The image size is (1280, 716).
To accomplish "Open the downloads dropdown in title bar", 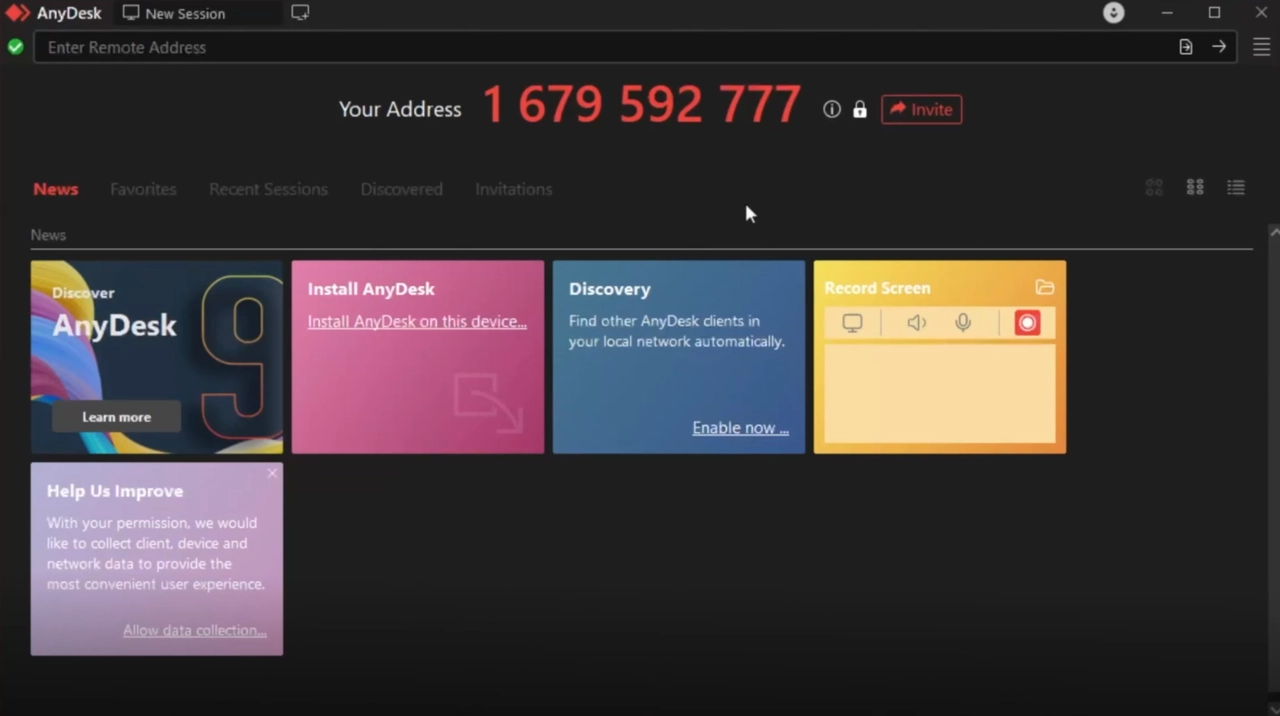I will 1113,13.
